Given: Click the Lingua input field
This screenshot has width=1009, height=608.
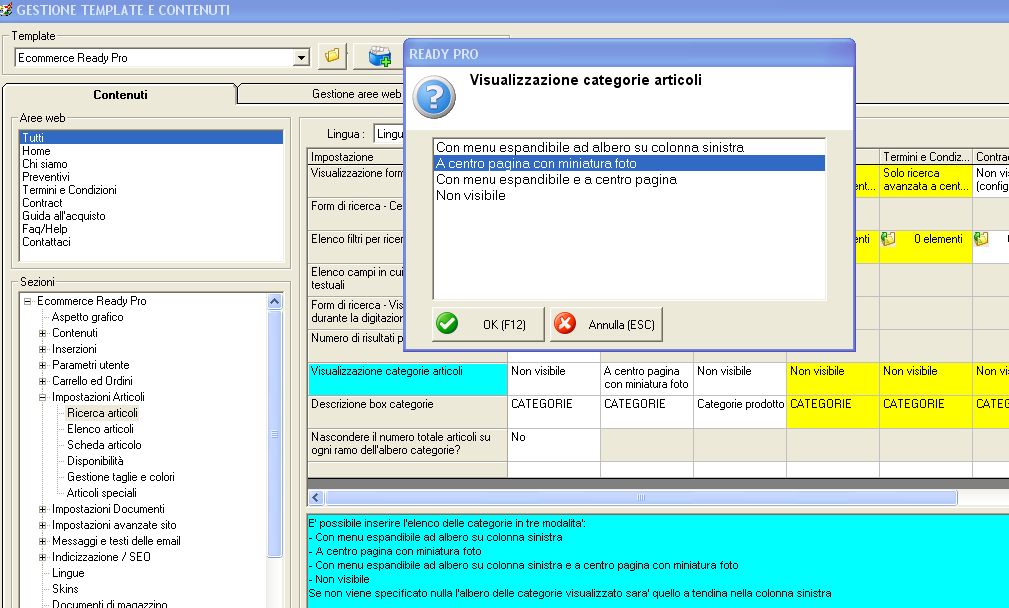Looking at the screenshot, I should pos(389,134).
